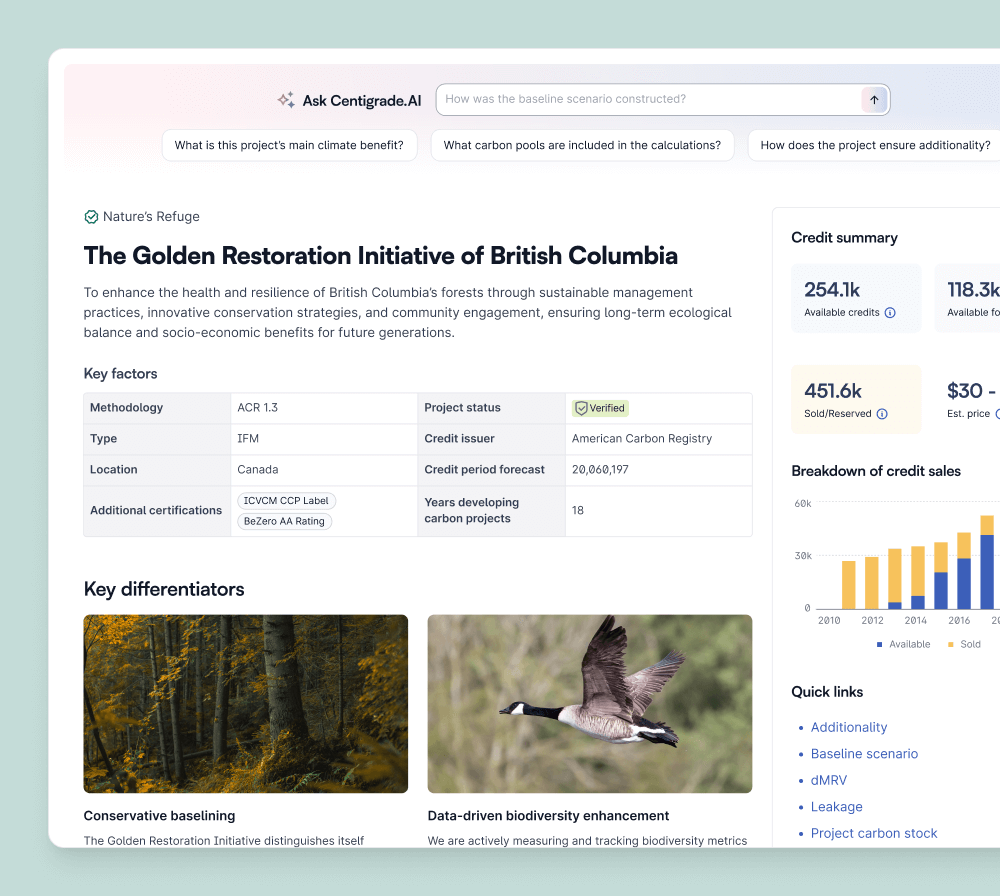The height and width of the screenshot is (896, 1000).
Task: Open the Project carbon stock link
Action: pyautogui.click(x=874, y=833)
